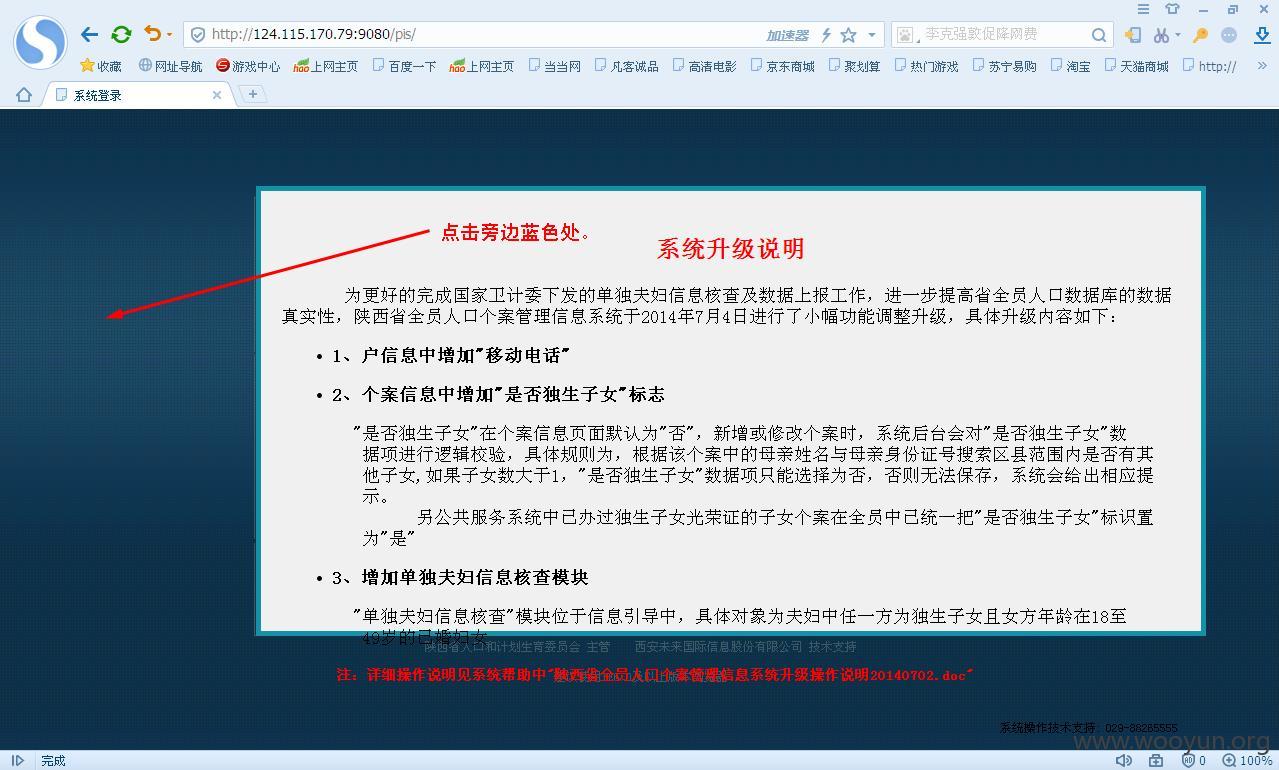Image resolution: width=1279 pixels, height=770 pixels.
Task: Open the first 上网主页 bookmark
Action: (x=326, y=66)
